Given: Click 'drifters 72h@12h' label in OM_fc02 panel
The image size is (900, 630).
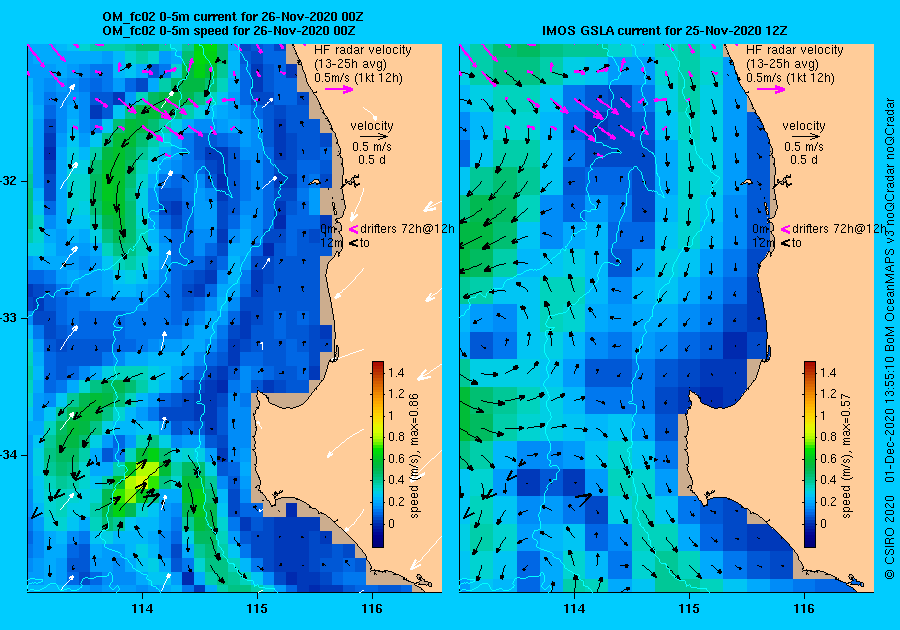Looking at the screenshot, I should pos(407,229).
